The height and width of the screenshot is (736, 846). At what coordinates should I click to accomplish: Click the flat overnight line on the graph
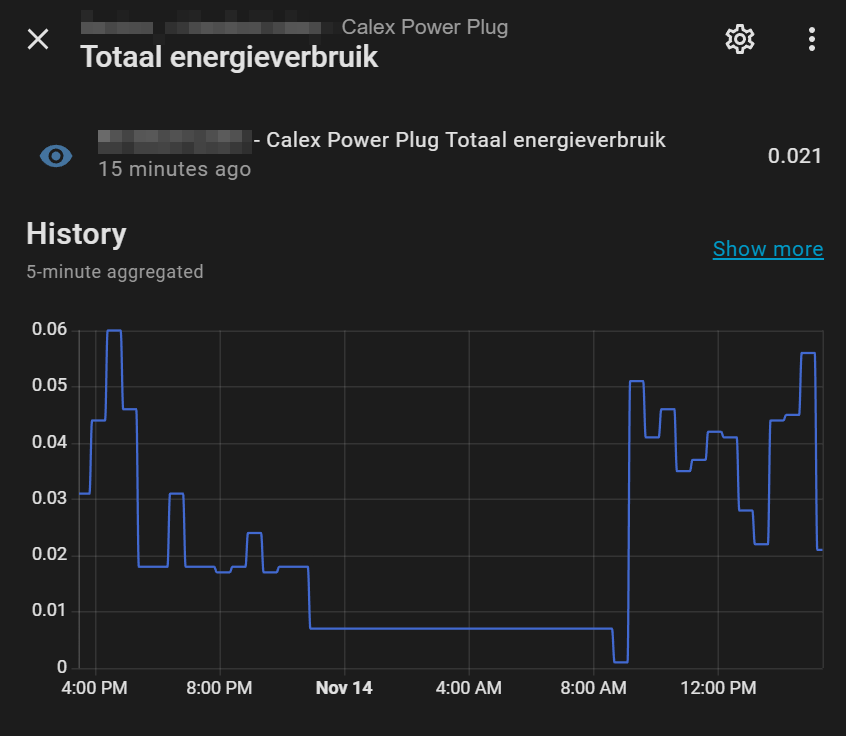click(x=460, y=628)
